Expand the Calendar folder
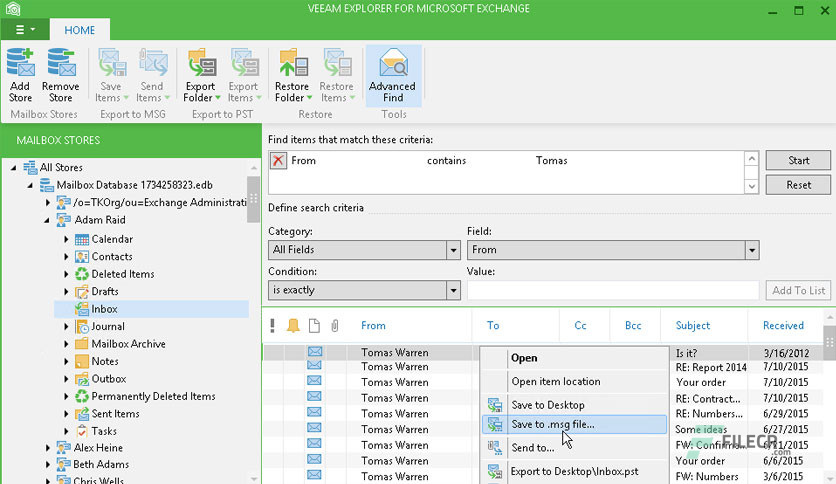 tap(66, 239)
